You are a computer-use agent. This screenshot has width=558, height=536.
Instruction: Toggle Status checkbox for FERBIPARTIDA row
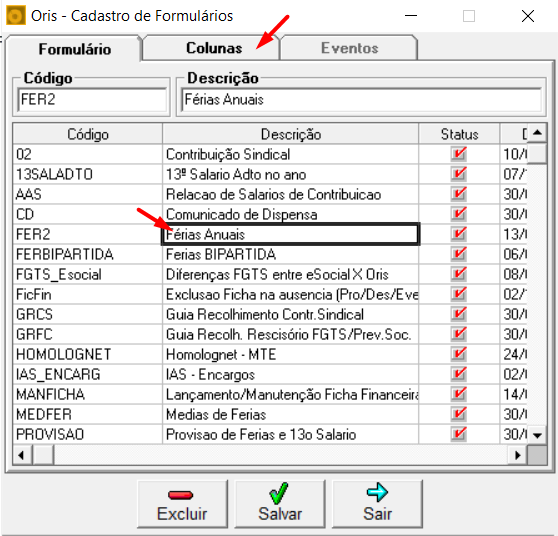(x=459, y=254)
